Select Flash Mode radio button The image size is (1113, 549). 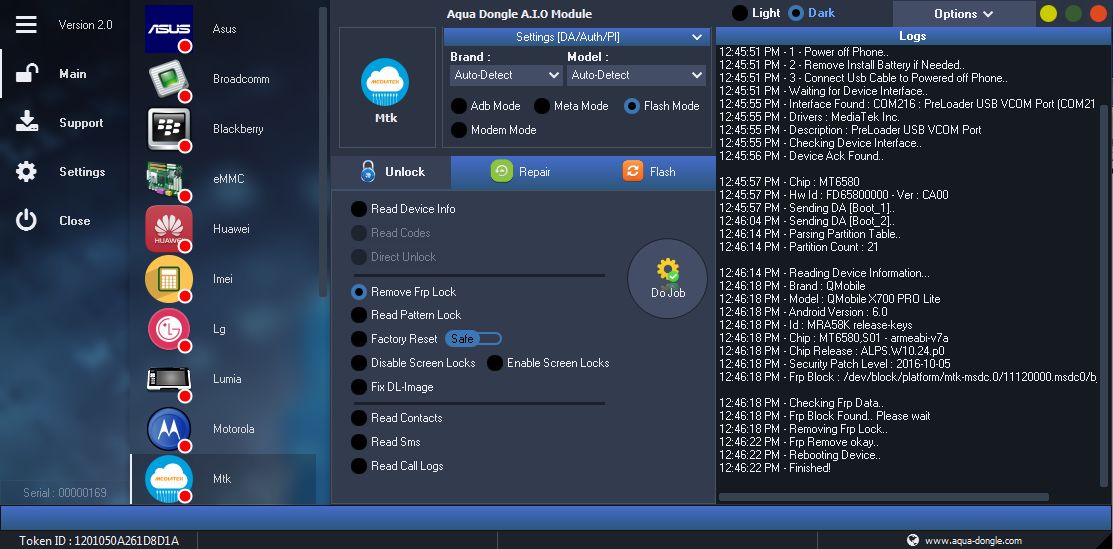click(632, 106)
